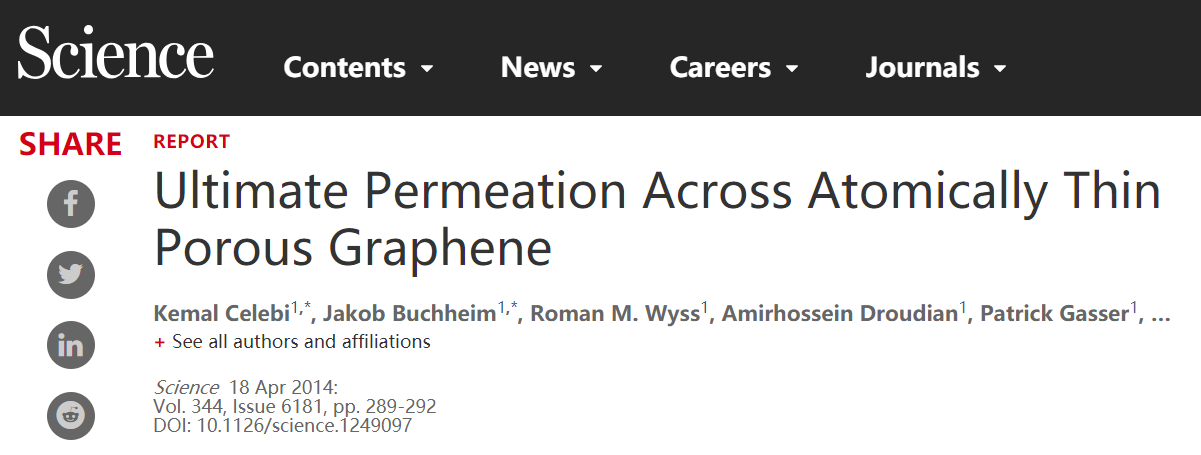Share article on Facebook
The width and height of the screenshot is (1201, 455).
(x=71, y=205)
